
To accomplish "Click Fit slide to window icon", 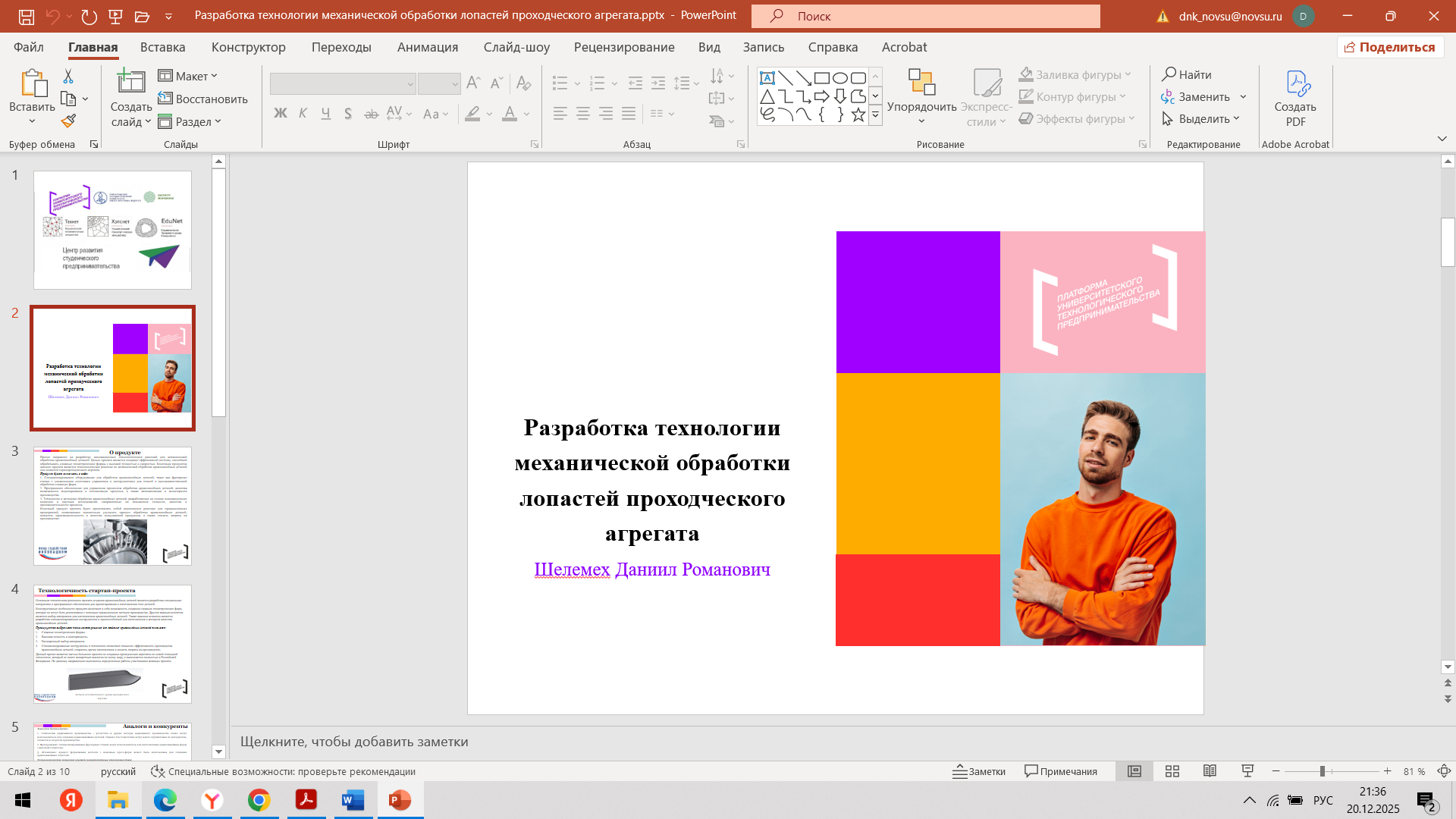I will [1444, 771].
